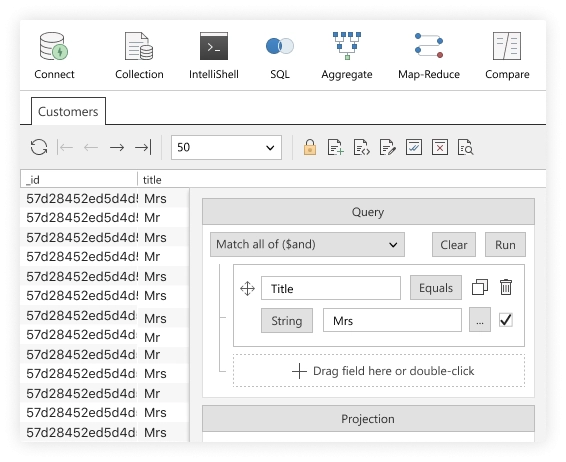Run the query

(505, 245)
